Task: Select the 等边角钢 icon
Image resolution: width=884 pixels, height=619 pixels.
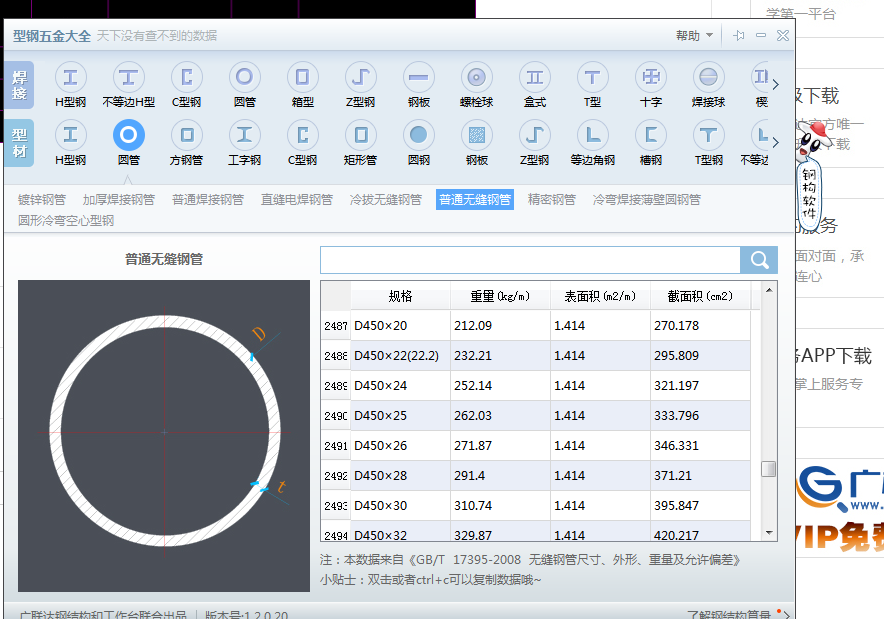Action: click(x=593, y=135)
